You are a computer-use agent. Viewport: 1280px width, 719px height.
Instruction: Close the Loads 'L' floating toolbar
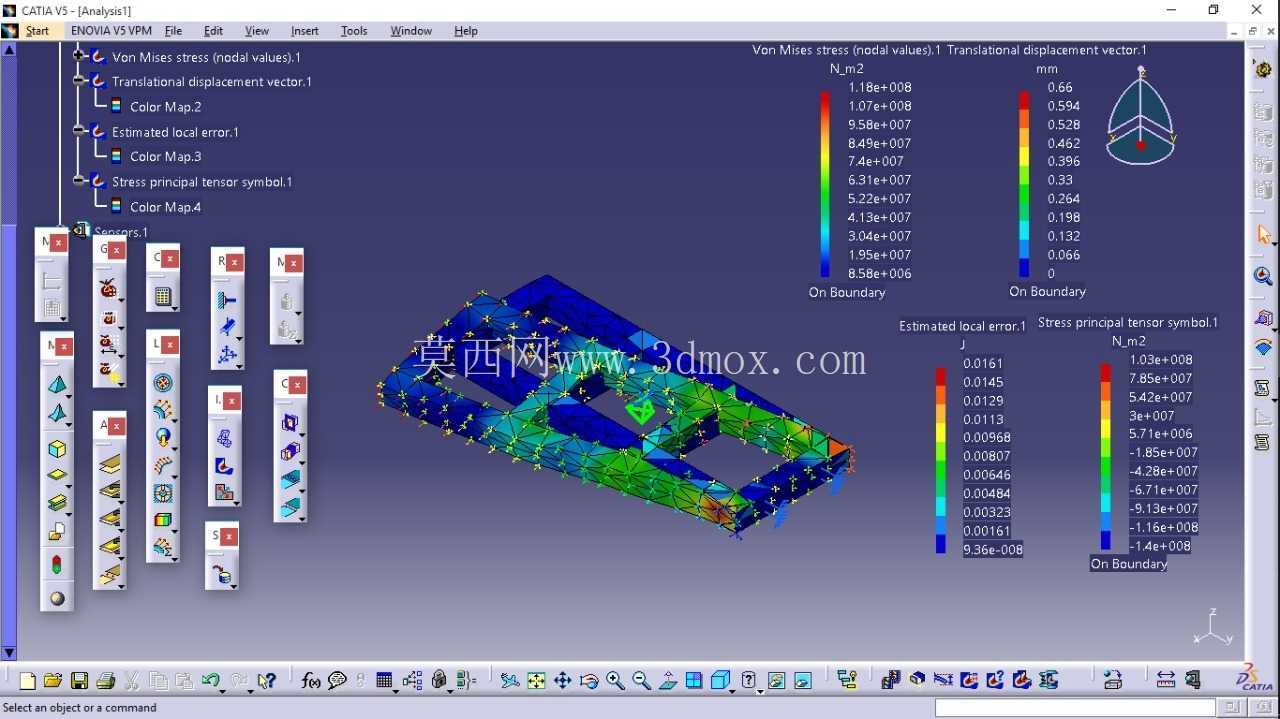(x=170, y=345)
